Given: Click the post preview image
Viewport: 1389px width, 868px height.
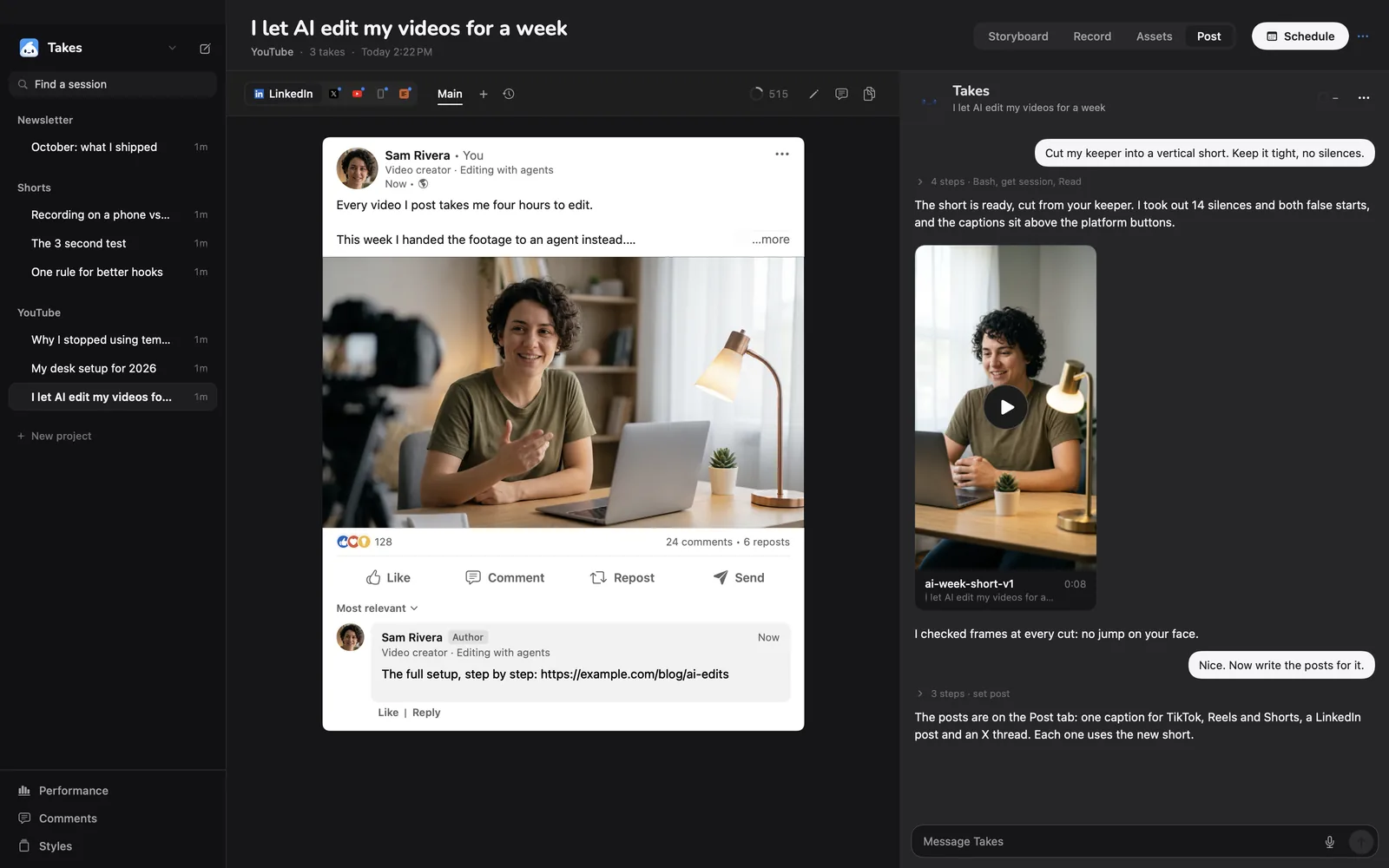Looking at the screenshot, I should [563, 392].
